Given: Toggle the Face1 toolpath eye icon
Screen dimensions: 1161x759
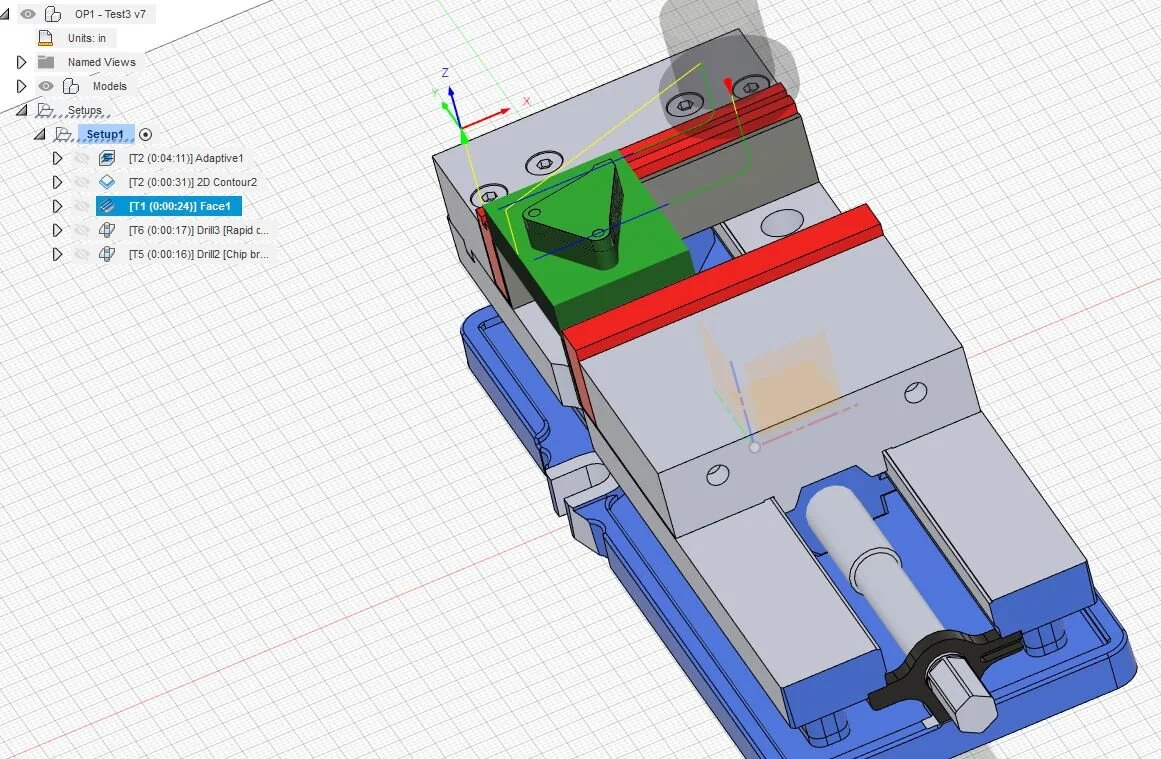Looking at the screenshot, I should (82, 206).
